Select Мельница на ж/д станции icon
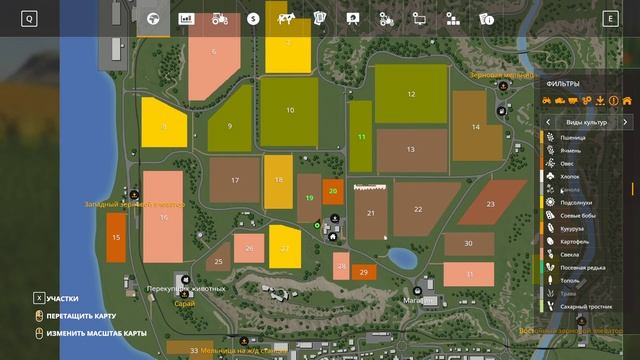Viewport: 640px width, 360px height. [x=244, y=341]
